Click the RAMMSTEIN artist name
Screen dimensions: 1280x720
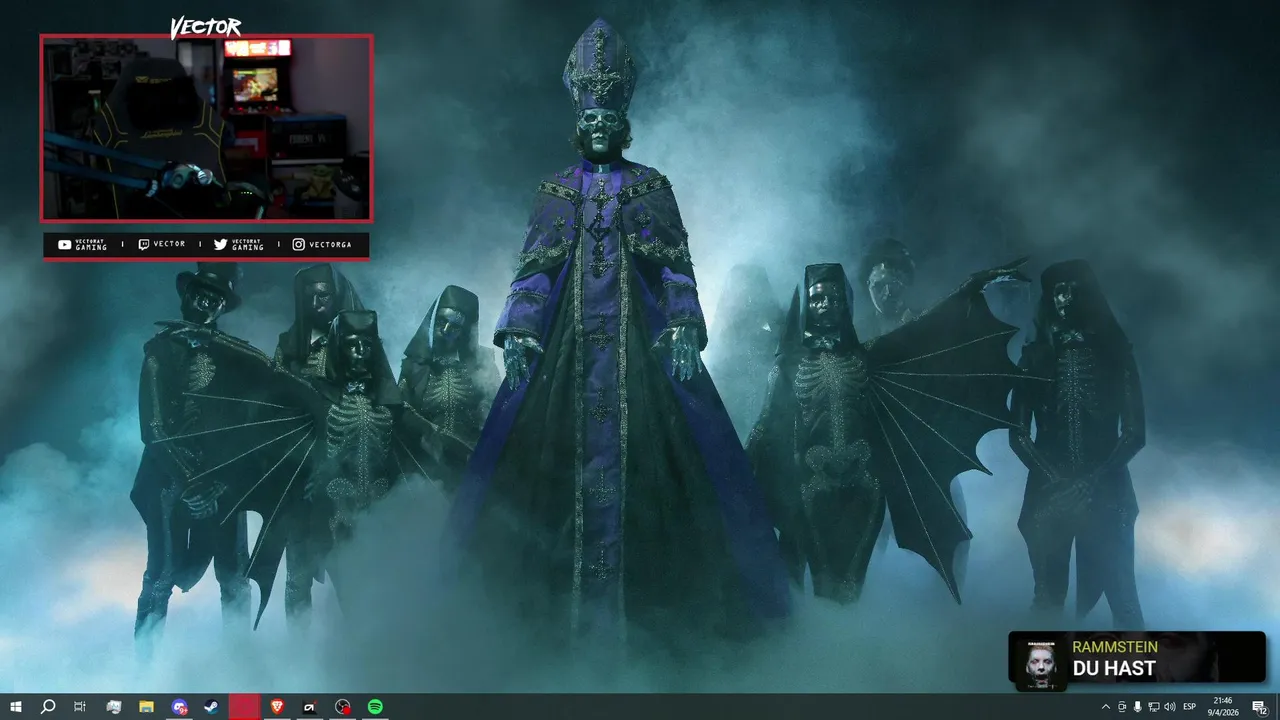click(x=1115, y=647)
